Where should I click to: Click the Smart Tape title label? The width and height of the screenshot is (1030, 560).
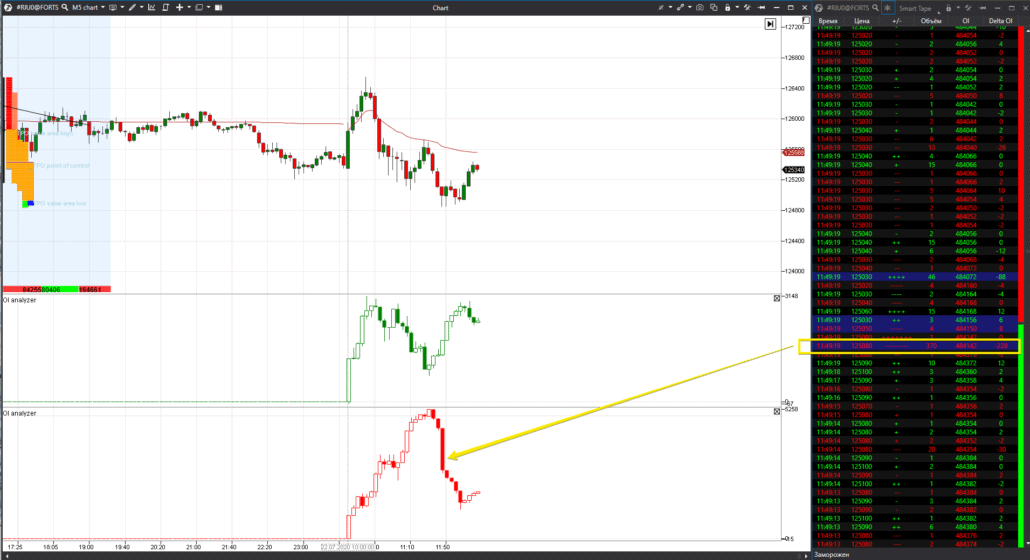coord(915,9)
